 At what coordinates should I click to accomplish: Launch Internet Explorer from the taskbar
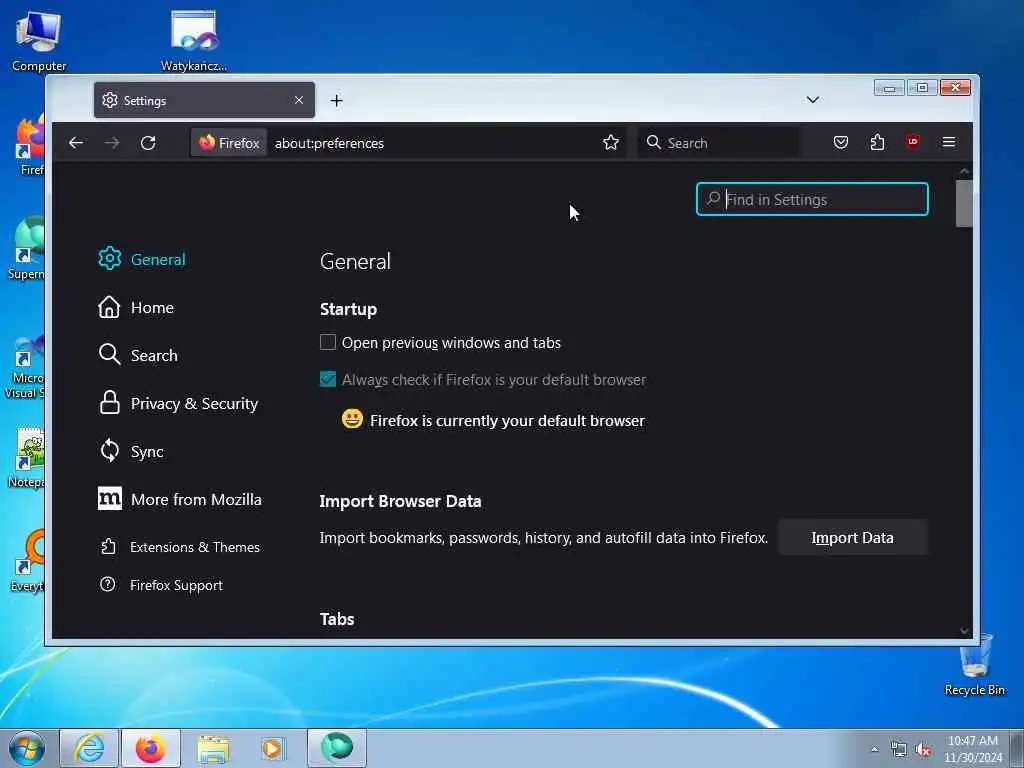pos(89,748)
